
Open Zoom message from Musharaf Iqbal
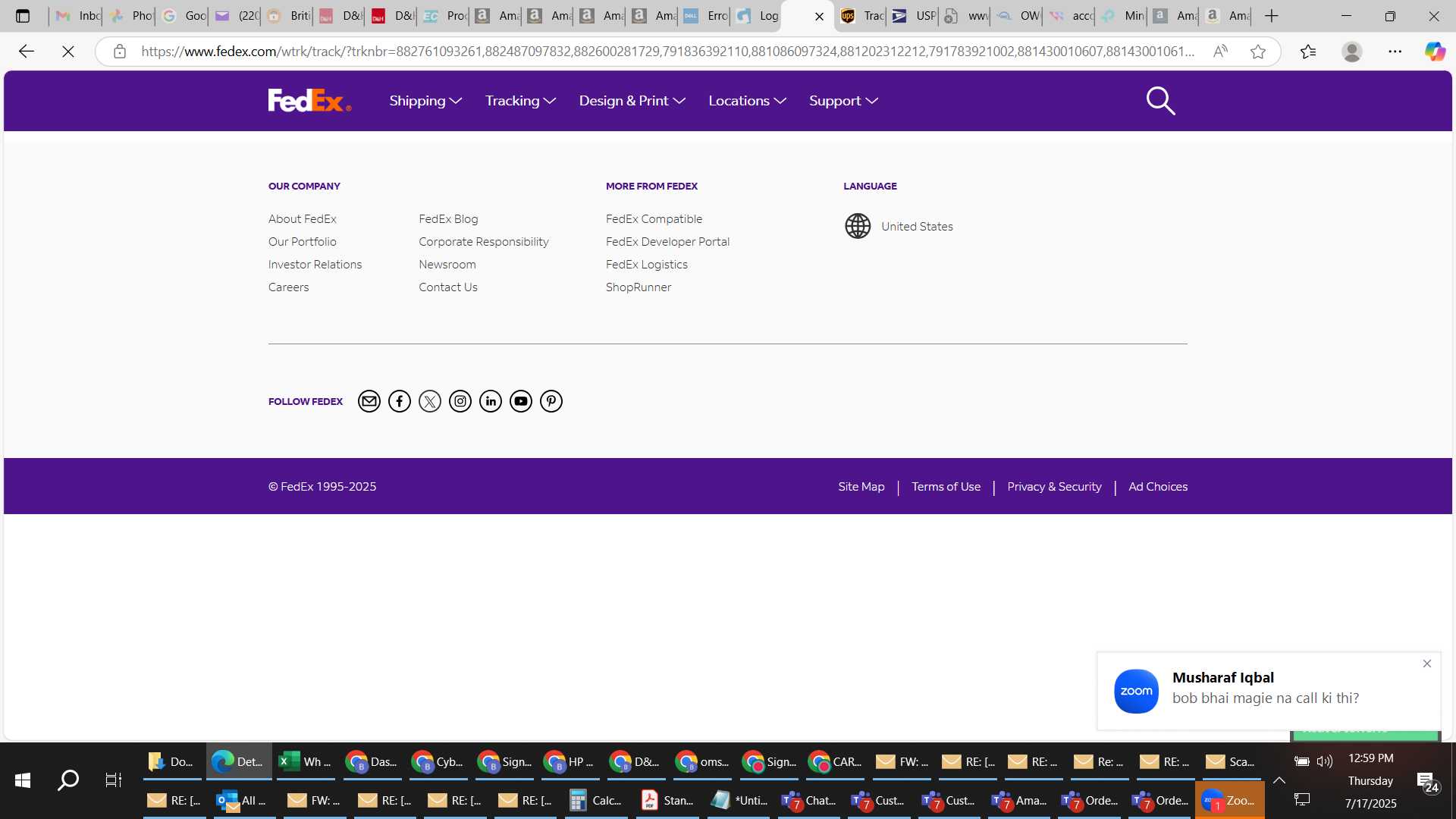click(1268, 691)
